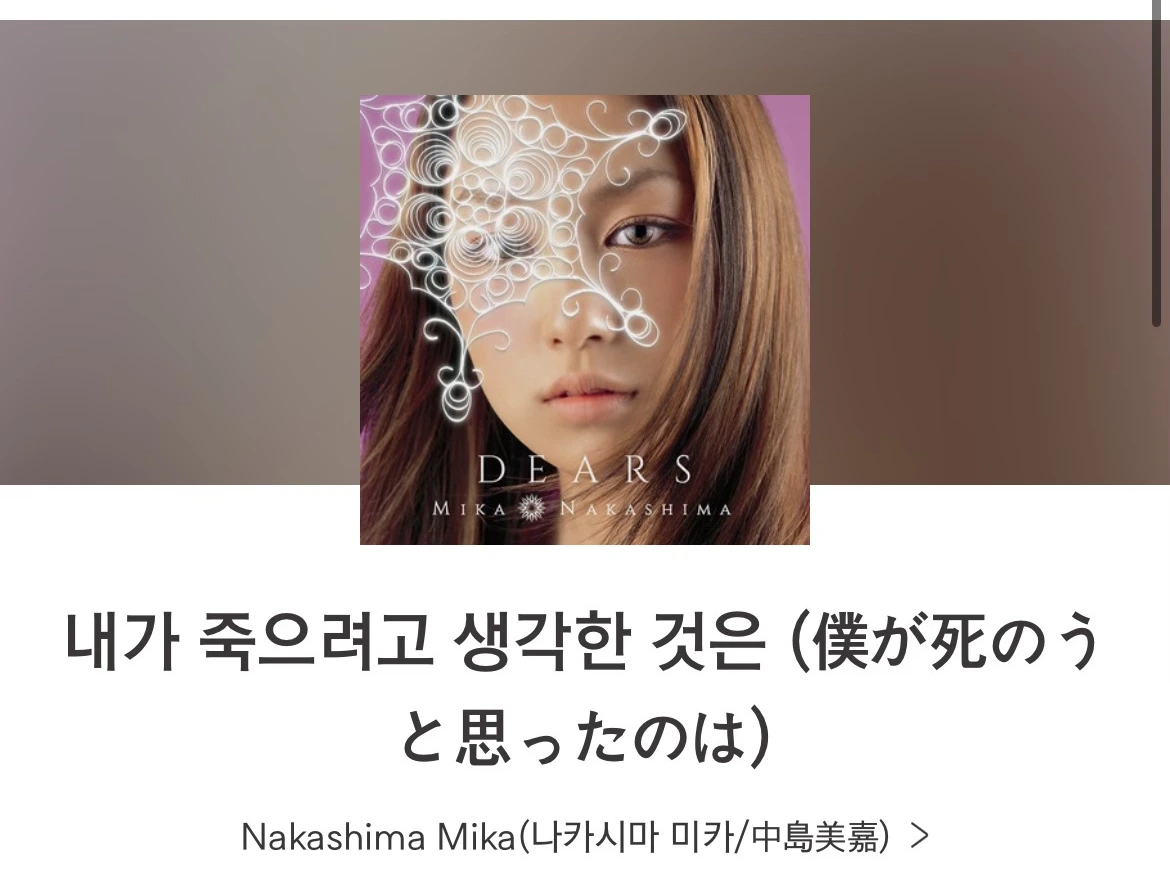Click the DEARS lettering on the album cover
Viewport: 1170px width, 884px height.
tap(585, 470)
